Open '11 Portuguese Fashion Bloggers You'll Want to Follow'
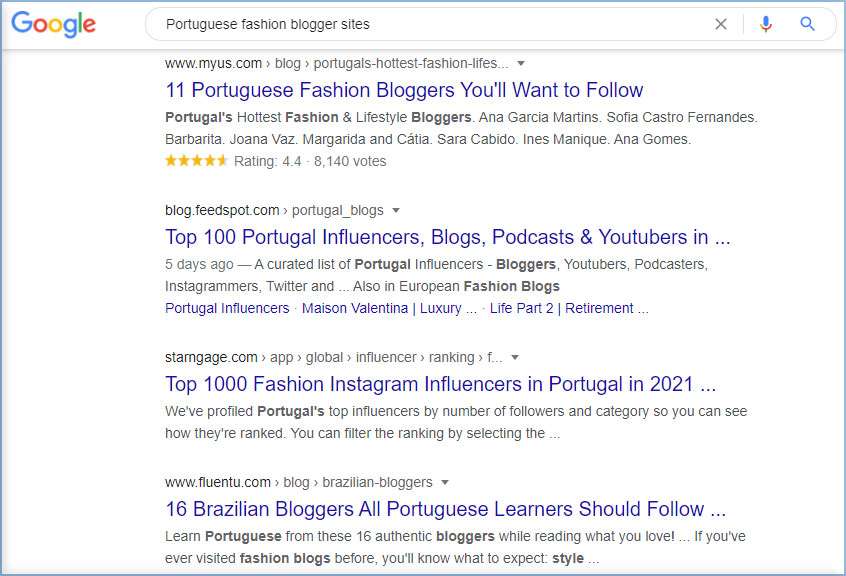This screenshot has width=846, height=576. (404, 90)
